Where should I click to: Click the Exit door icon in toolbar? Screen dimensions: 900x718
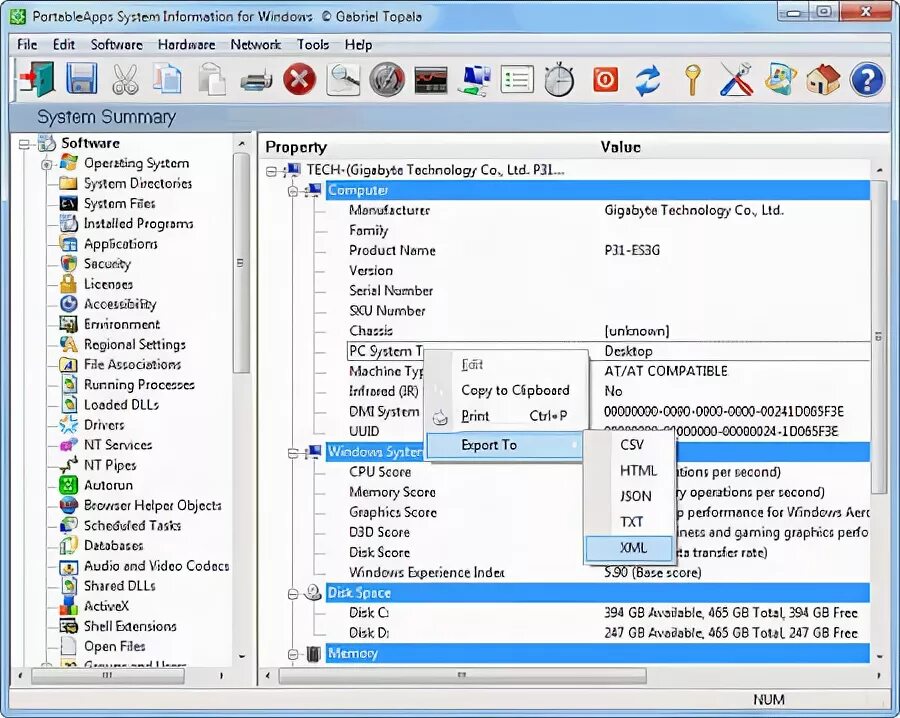(37, 79)
